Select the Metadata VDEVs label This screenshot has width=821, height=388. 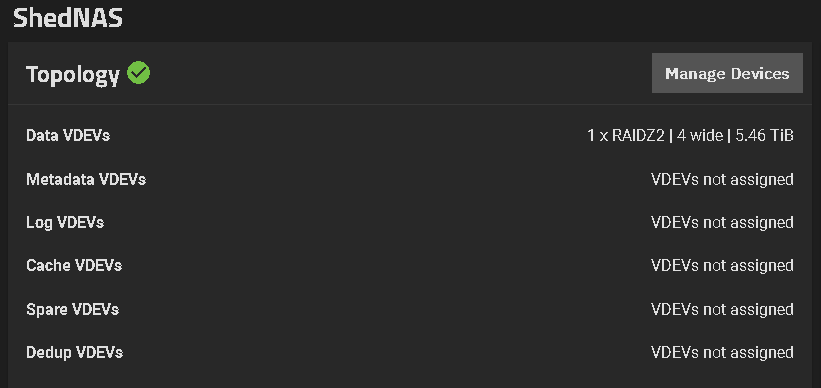click(x=86, y=179)
